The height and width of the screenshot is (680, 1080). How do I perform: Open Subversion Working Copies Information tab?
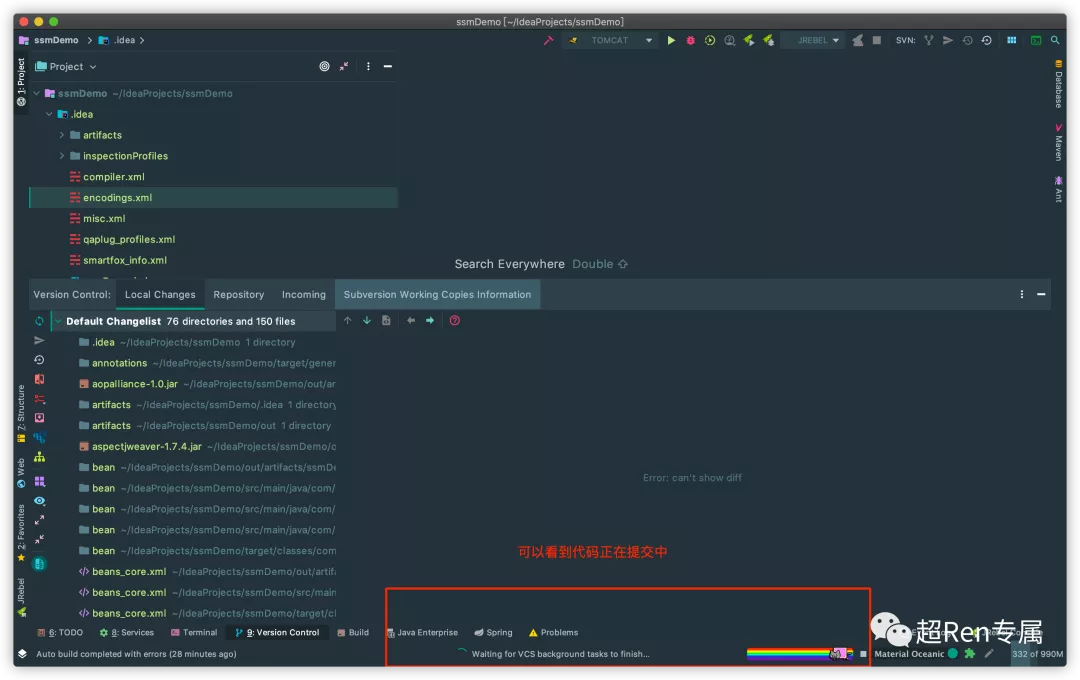click(437, 294)
